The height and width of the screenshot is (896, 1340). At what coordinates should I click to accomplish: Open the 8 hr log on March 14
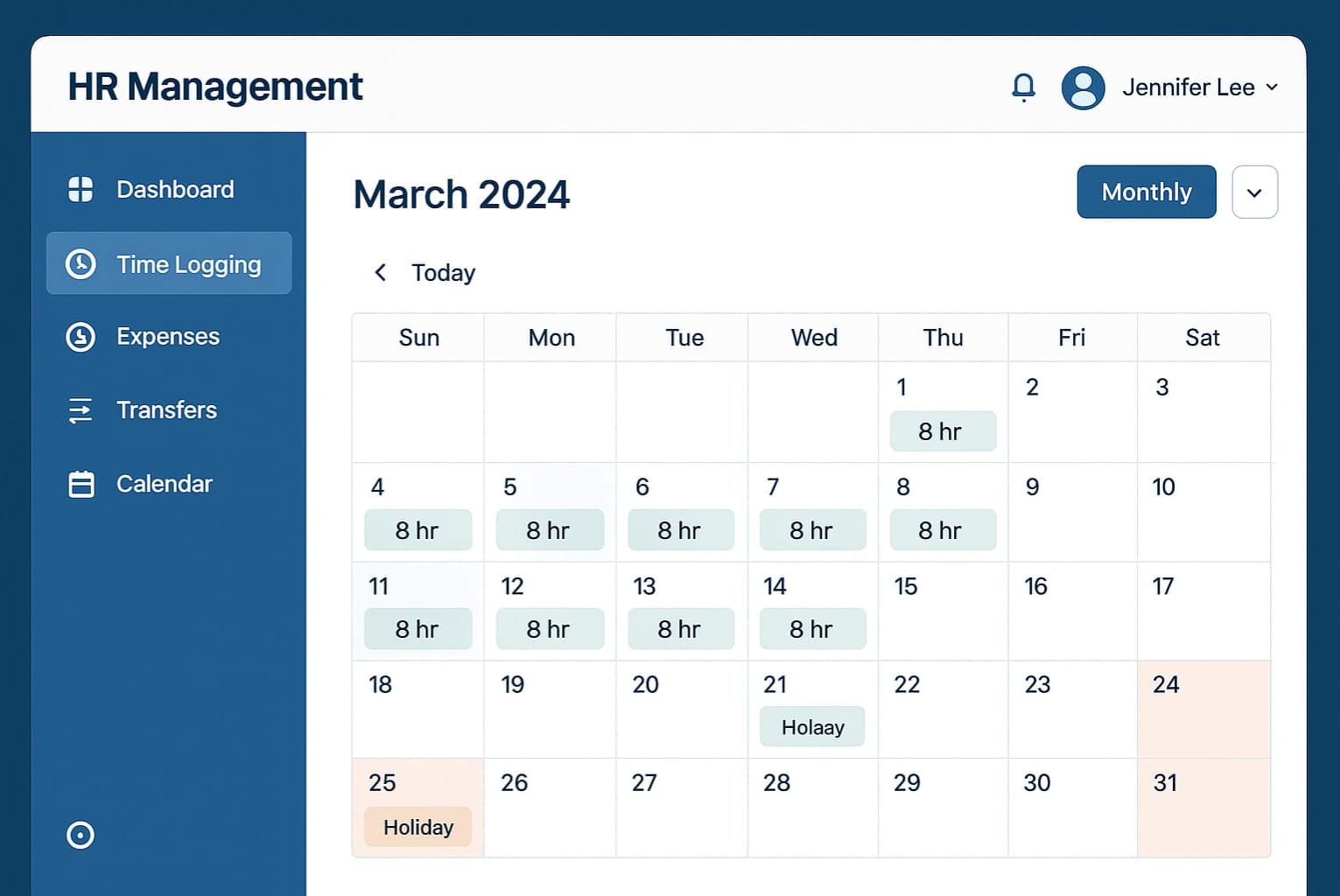pos(812,629)
